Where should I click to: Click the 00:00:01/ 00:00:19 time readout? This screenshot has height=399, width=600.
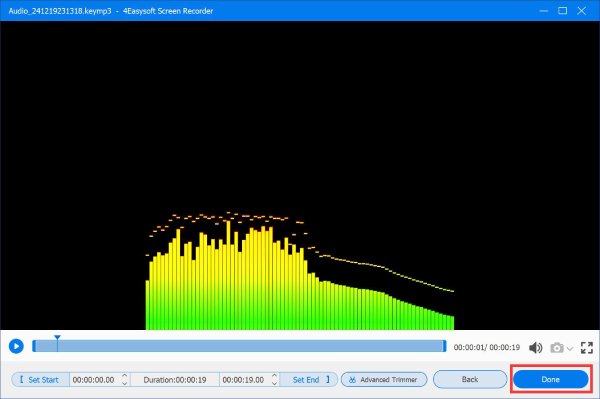(487, 347)
